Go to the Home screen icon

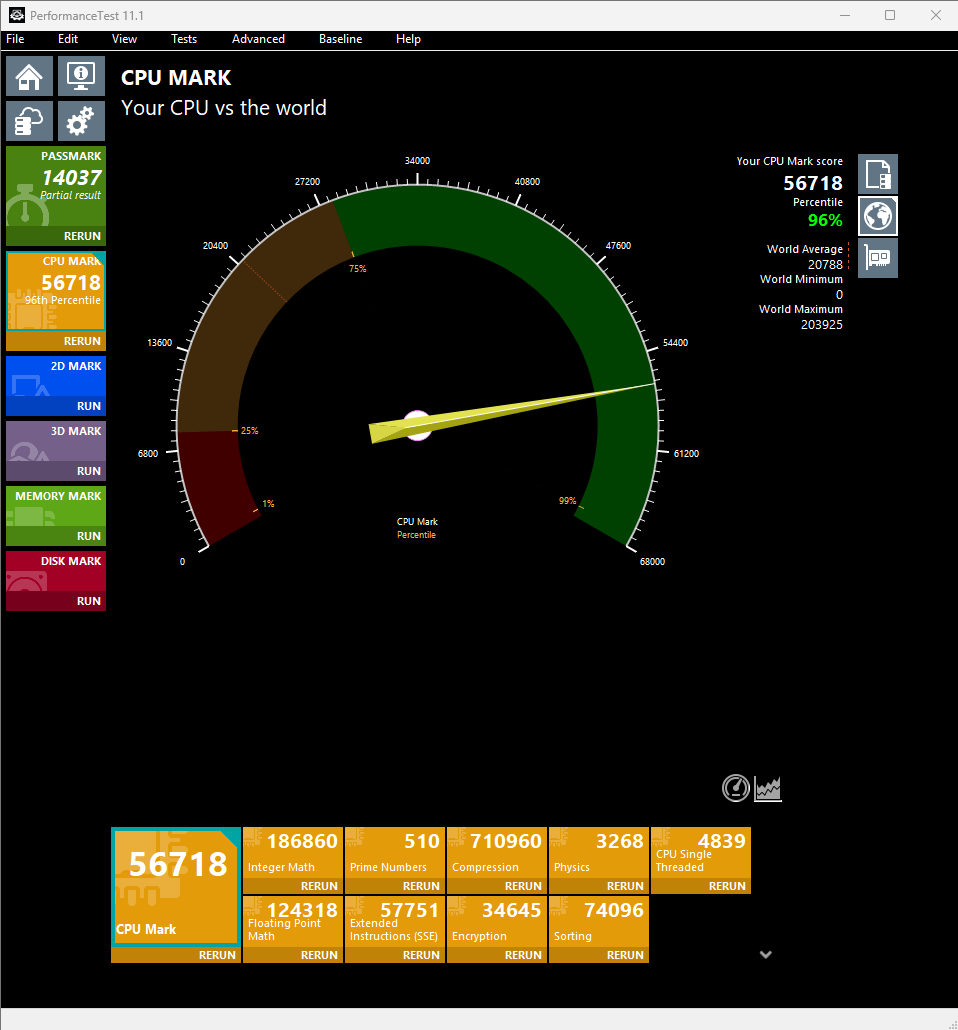click(30, 76)
